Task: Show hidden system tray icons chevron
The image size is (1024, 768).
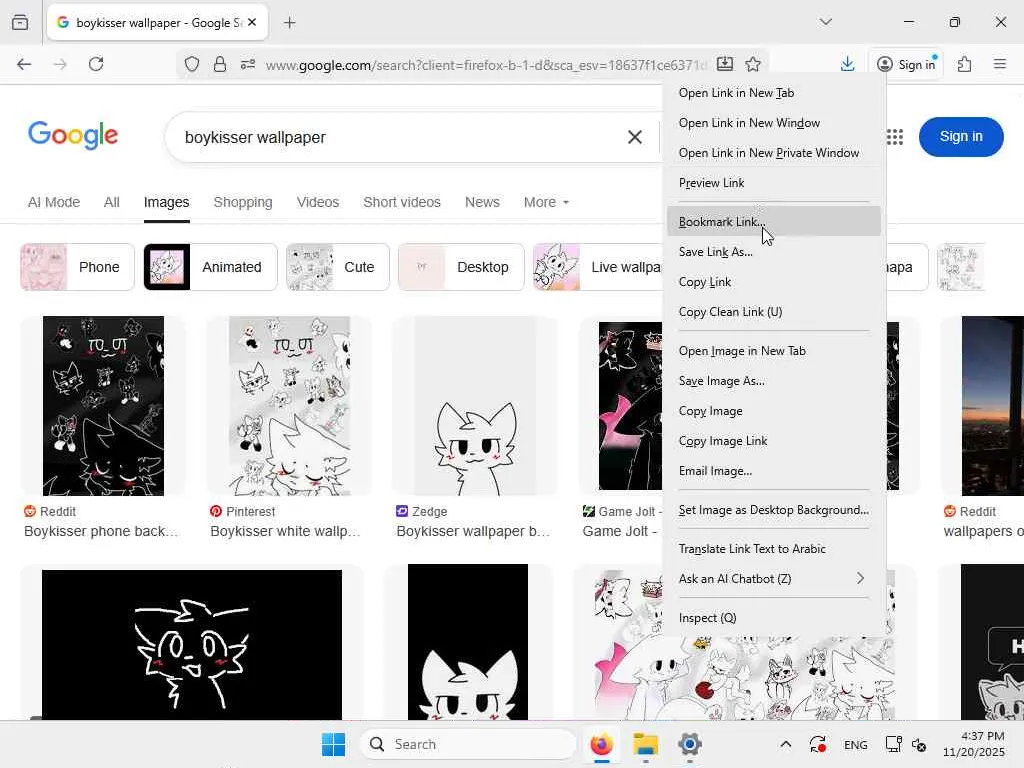Action: (x=786, y=744)
